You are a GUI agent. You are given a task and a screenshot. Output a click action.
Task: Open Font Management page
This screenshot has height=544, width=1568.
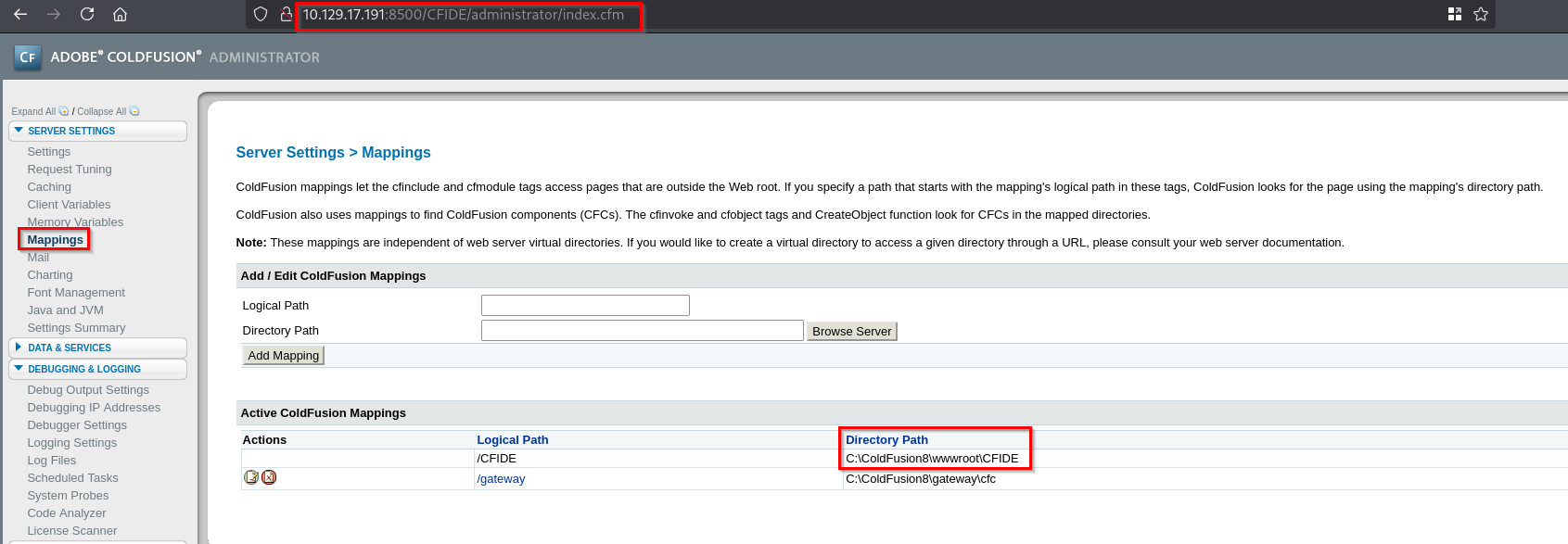click(x=76, y=293)
